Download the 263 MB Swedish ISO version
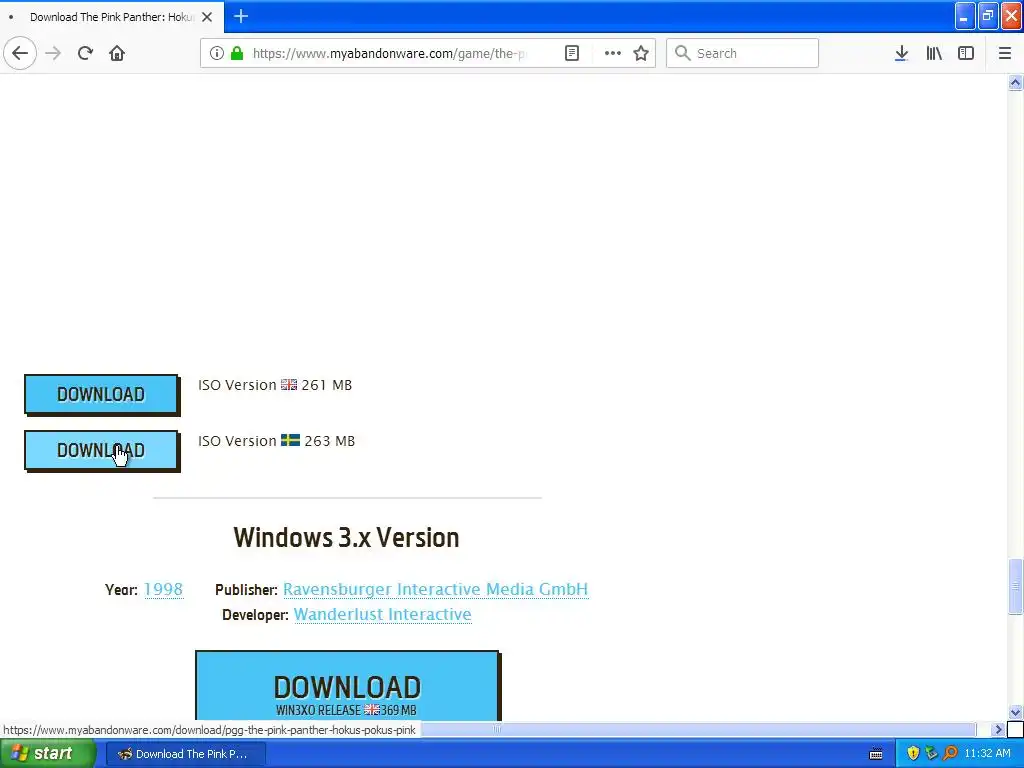The height and width of the screenshot is (768, 1024). (101, 450)
